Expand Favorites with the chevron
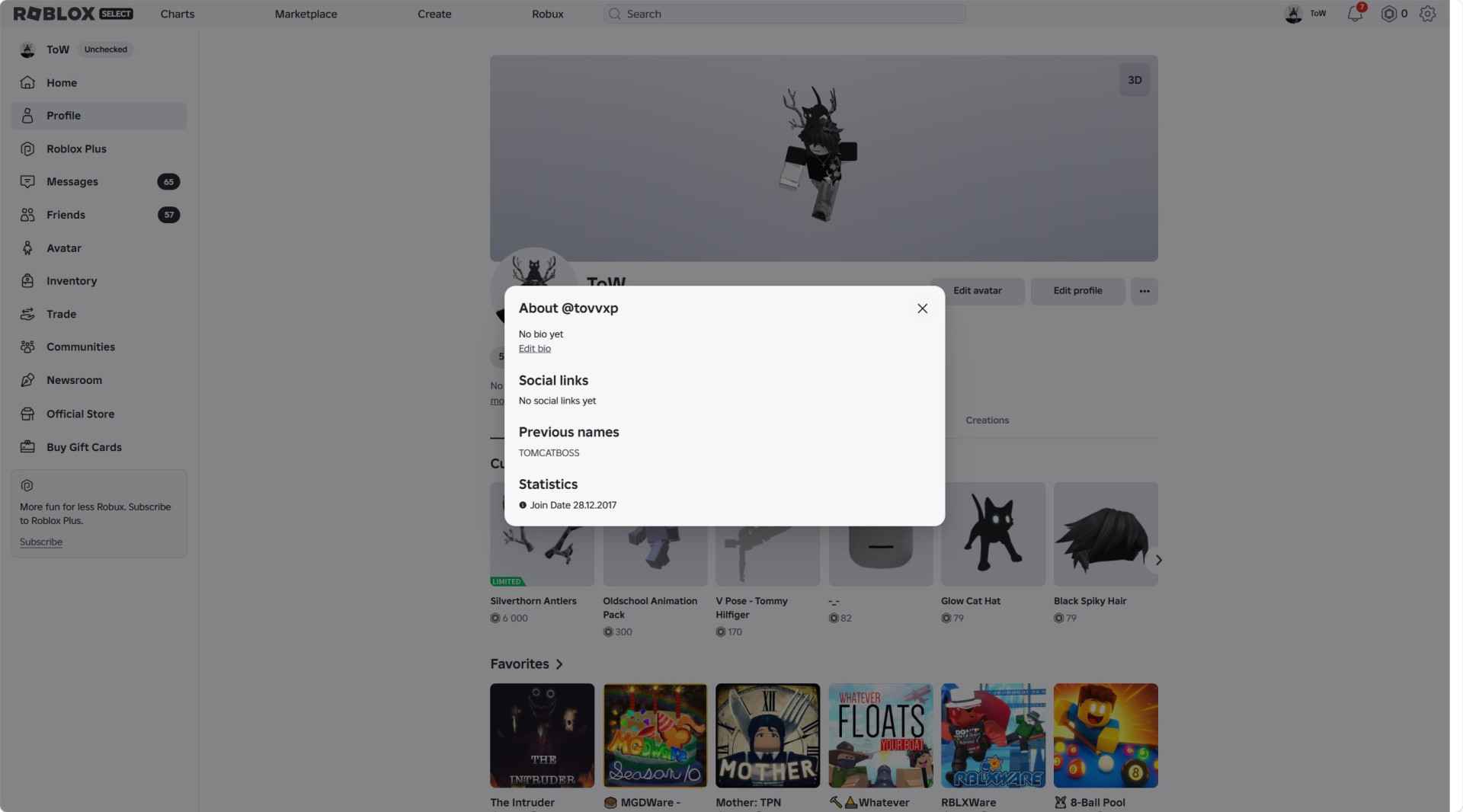Viewport: 1463px width, 812px height. pyautogui.click(x=559, y=664)
